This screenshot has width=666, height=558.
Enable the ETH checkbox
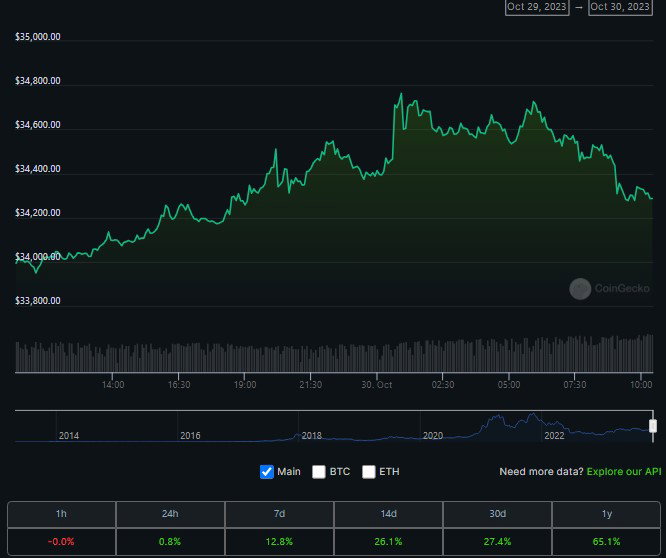point(369,472)
